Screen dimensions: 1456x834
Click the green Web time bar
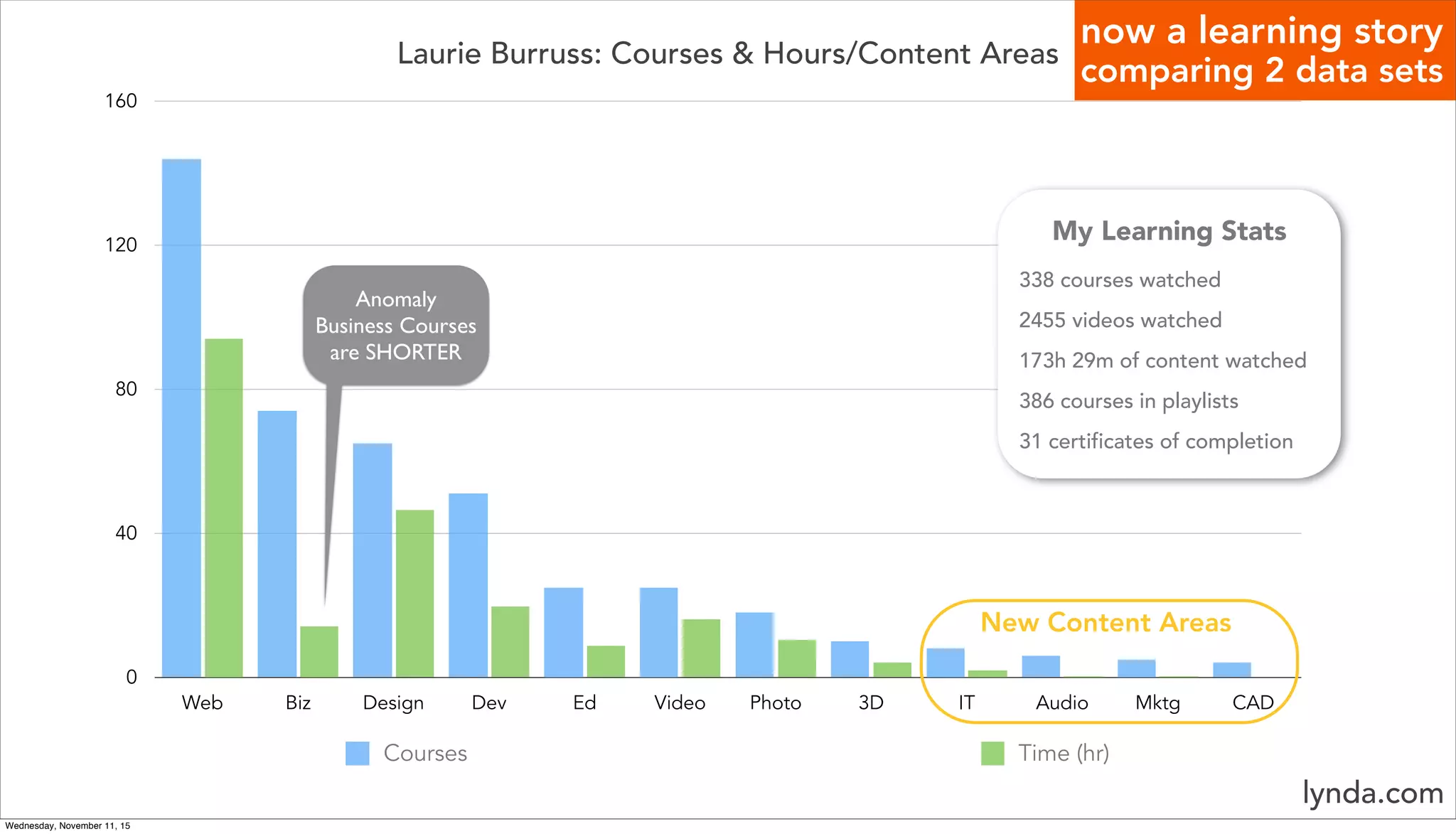[224, 507]
